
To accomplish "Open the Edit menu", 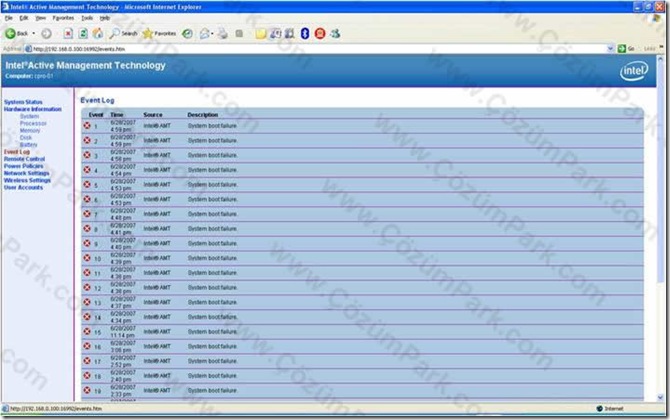I will (24, 18).
